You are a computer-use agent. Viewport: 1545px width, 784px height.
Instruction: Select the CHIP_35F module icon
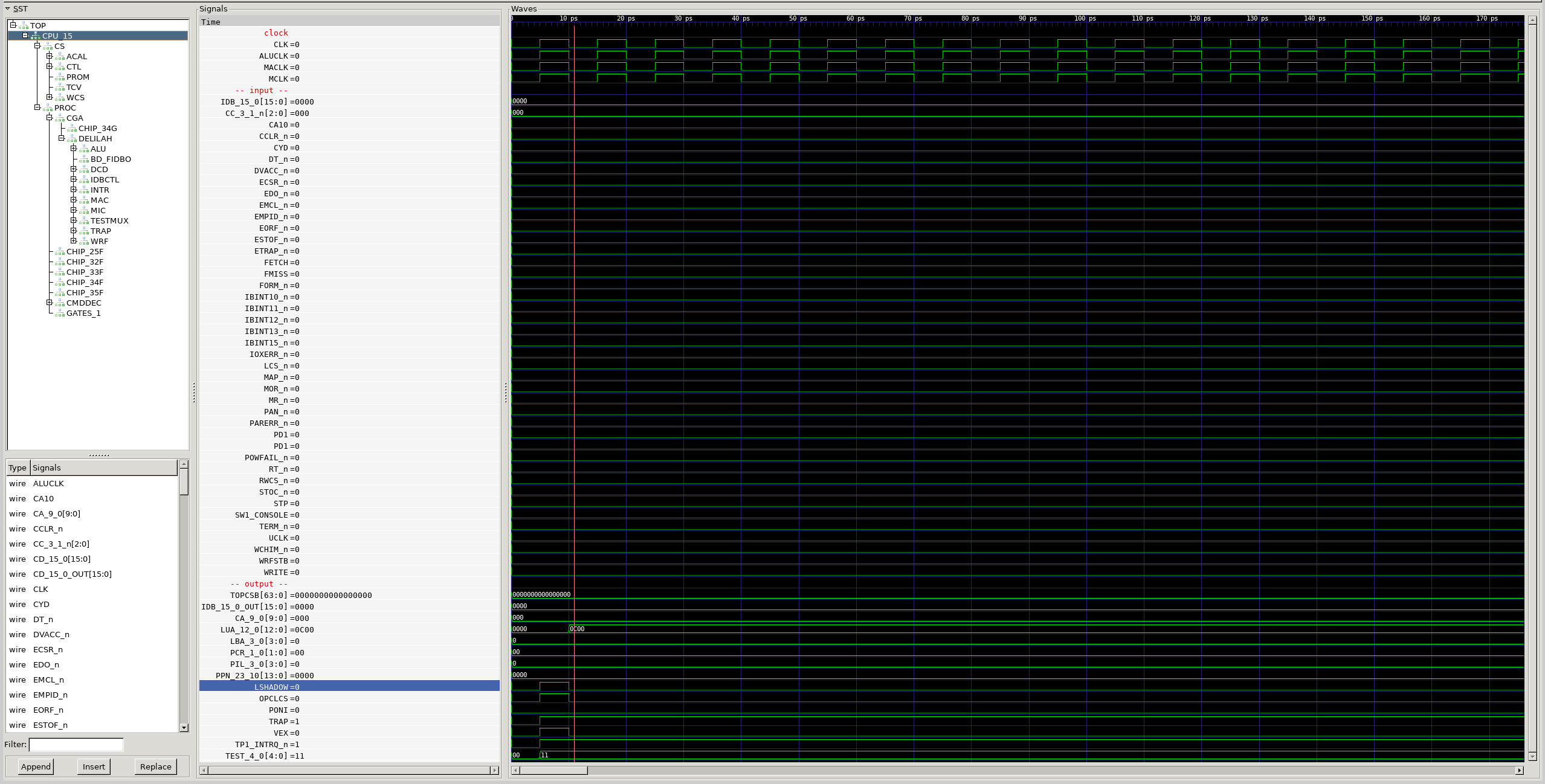(60, 293)
